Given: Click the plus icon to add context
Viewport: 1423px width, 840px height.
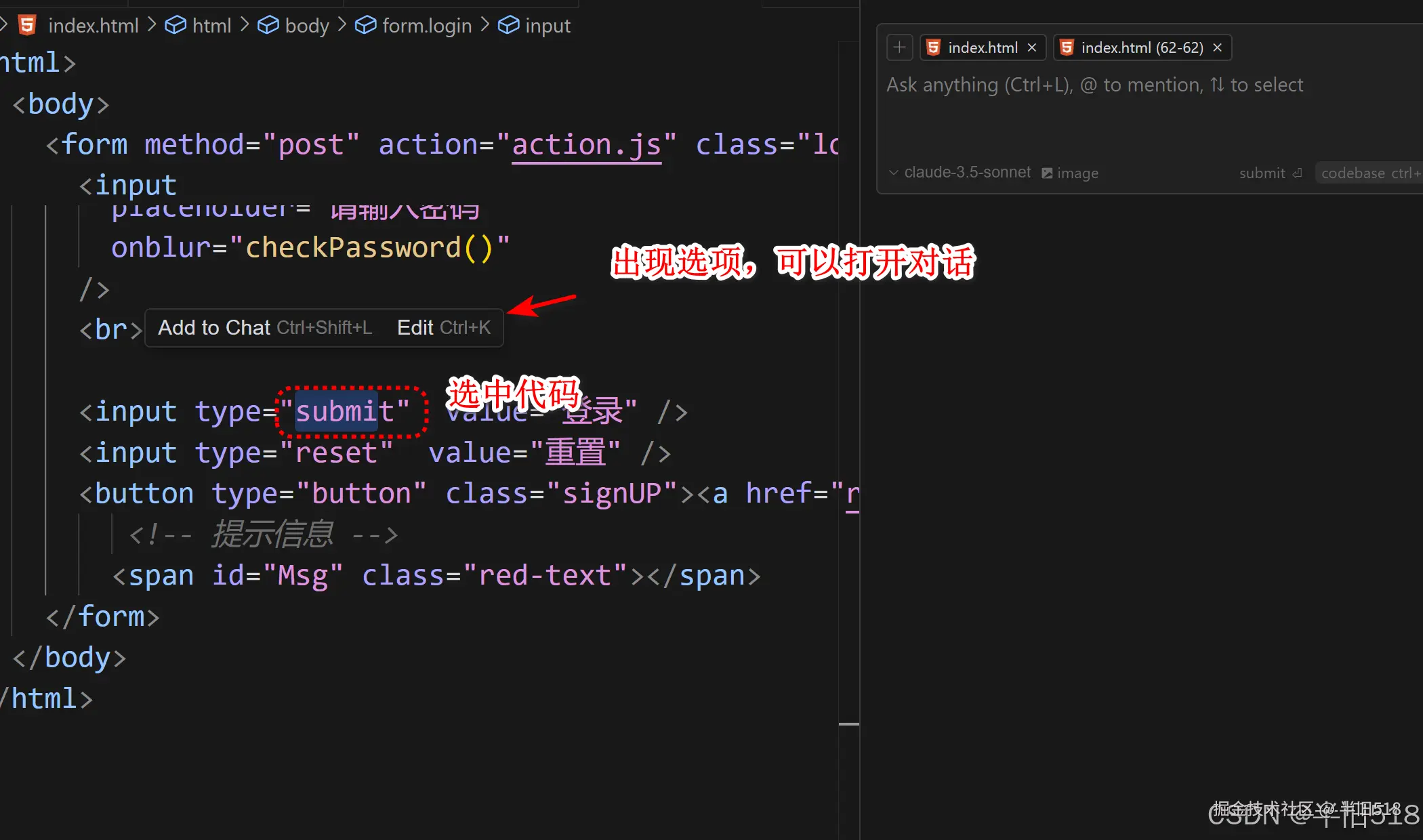Looking at the screenshot, I should point(899,47).
